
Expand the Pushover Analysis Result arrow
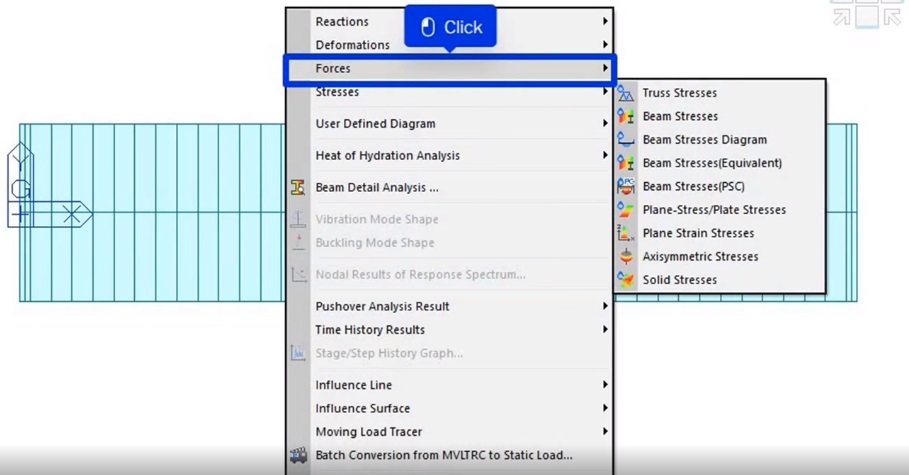(605, 306)
